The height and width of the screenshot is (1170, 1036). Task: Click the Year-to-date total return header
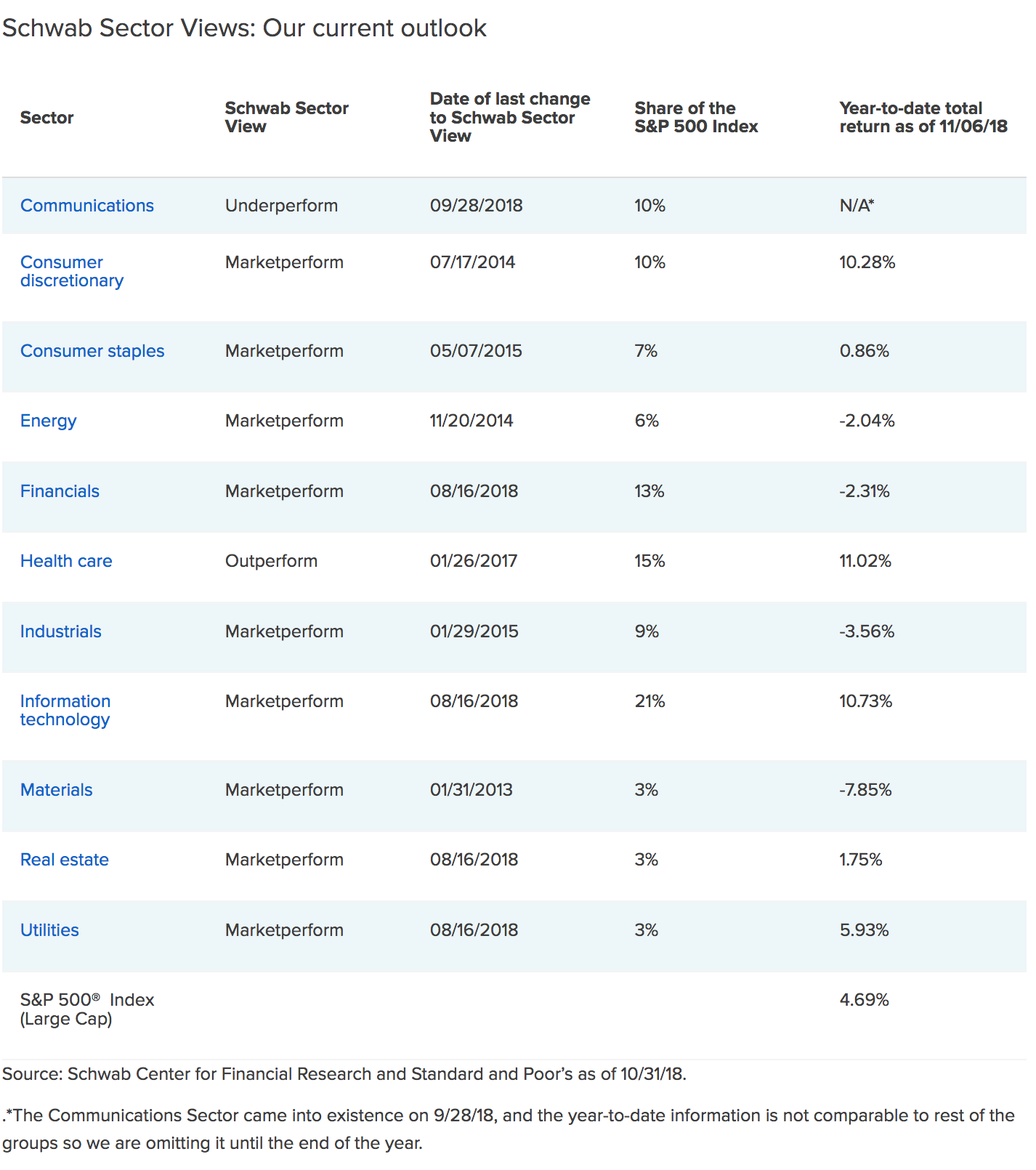(923, 117)
